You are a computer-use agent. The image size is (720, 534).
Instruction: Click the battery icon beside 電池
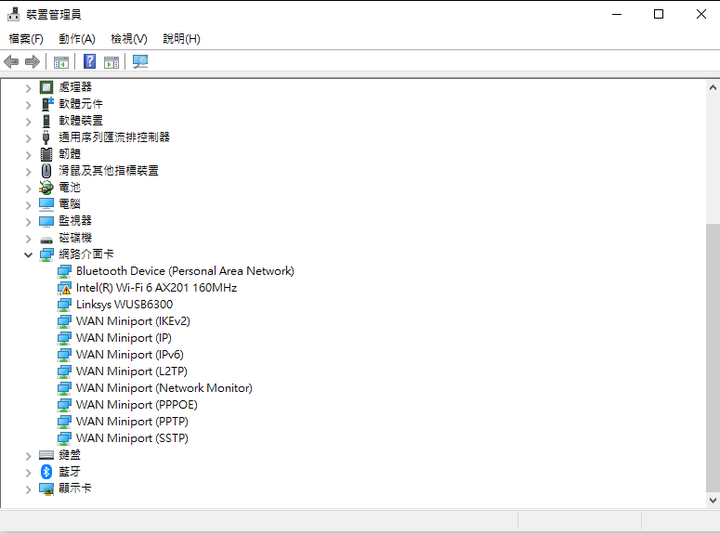coord(46,187)
